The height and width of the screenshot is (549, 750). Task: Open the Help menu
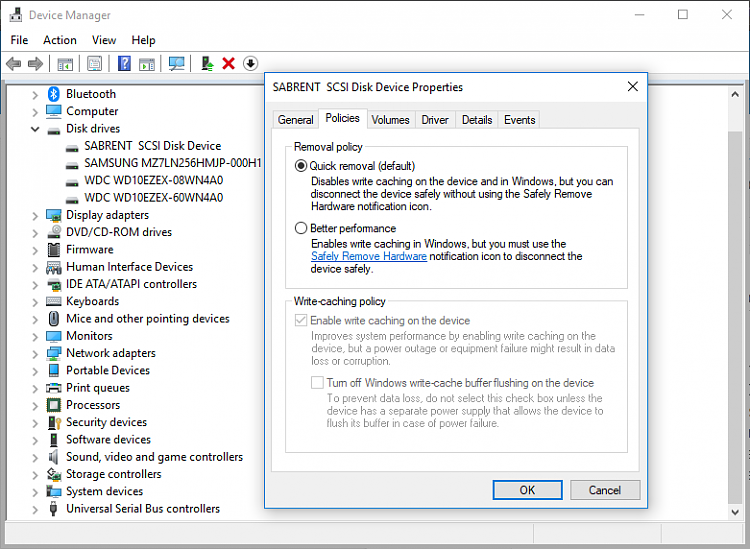click(x=143, y=40)
